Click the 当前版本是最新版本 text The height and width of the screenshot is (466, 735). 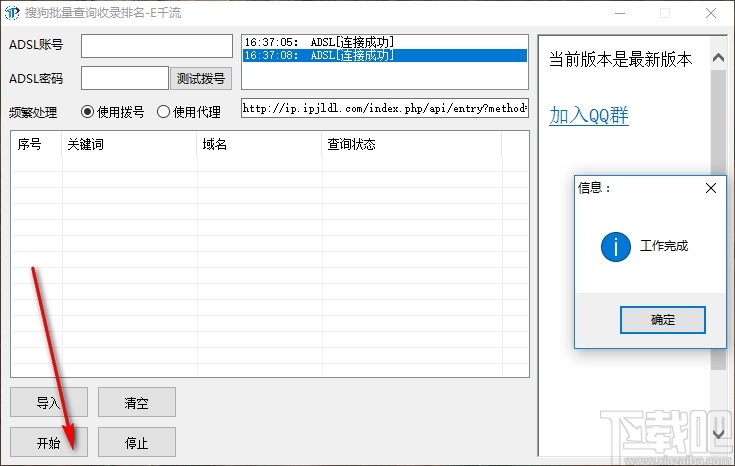point(620,60)
